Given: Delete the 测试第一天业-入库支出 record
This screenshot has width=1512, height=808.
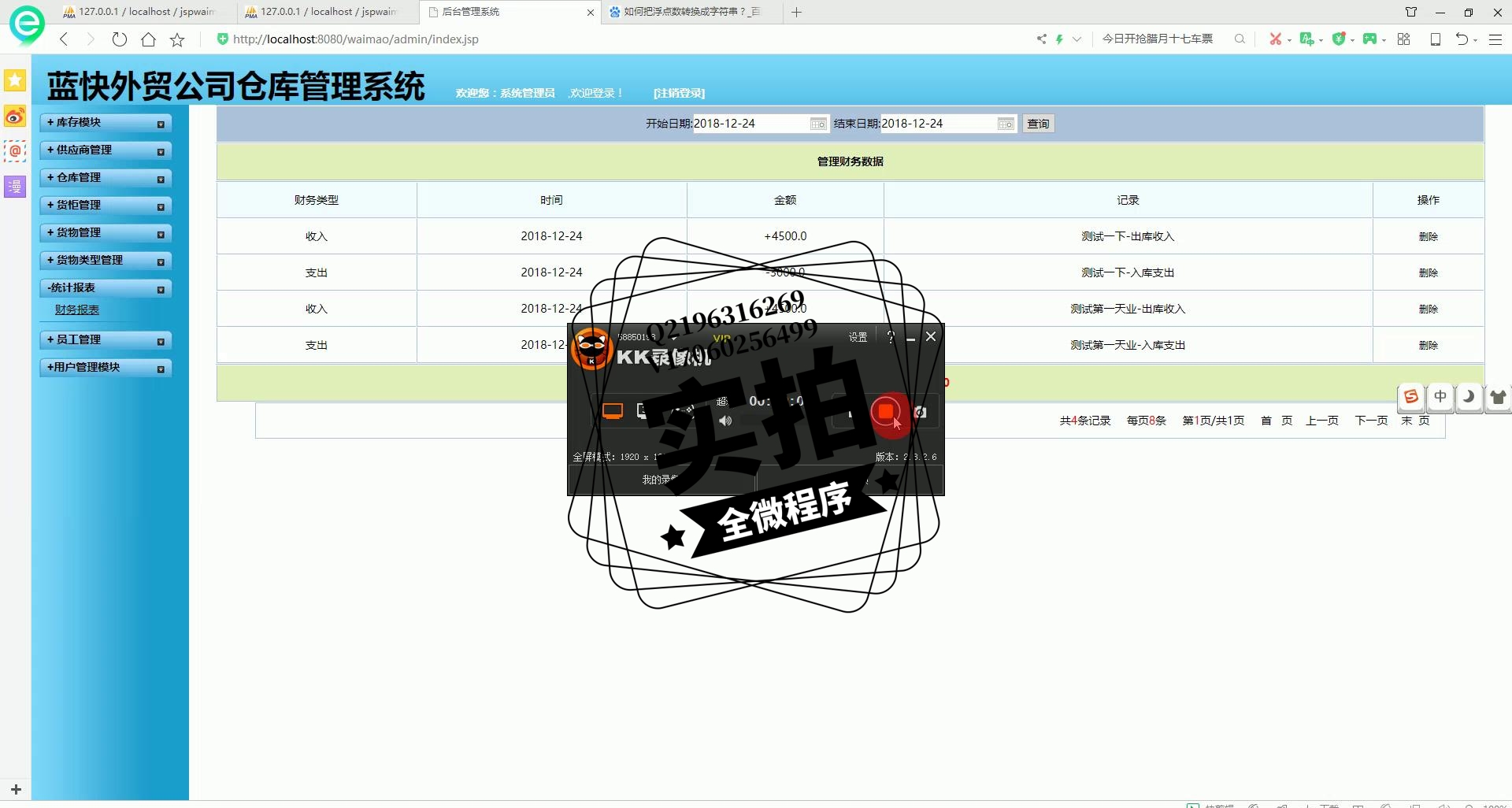Looking at the screenshot, I should (x=1428, y=345).
